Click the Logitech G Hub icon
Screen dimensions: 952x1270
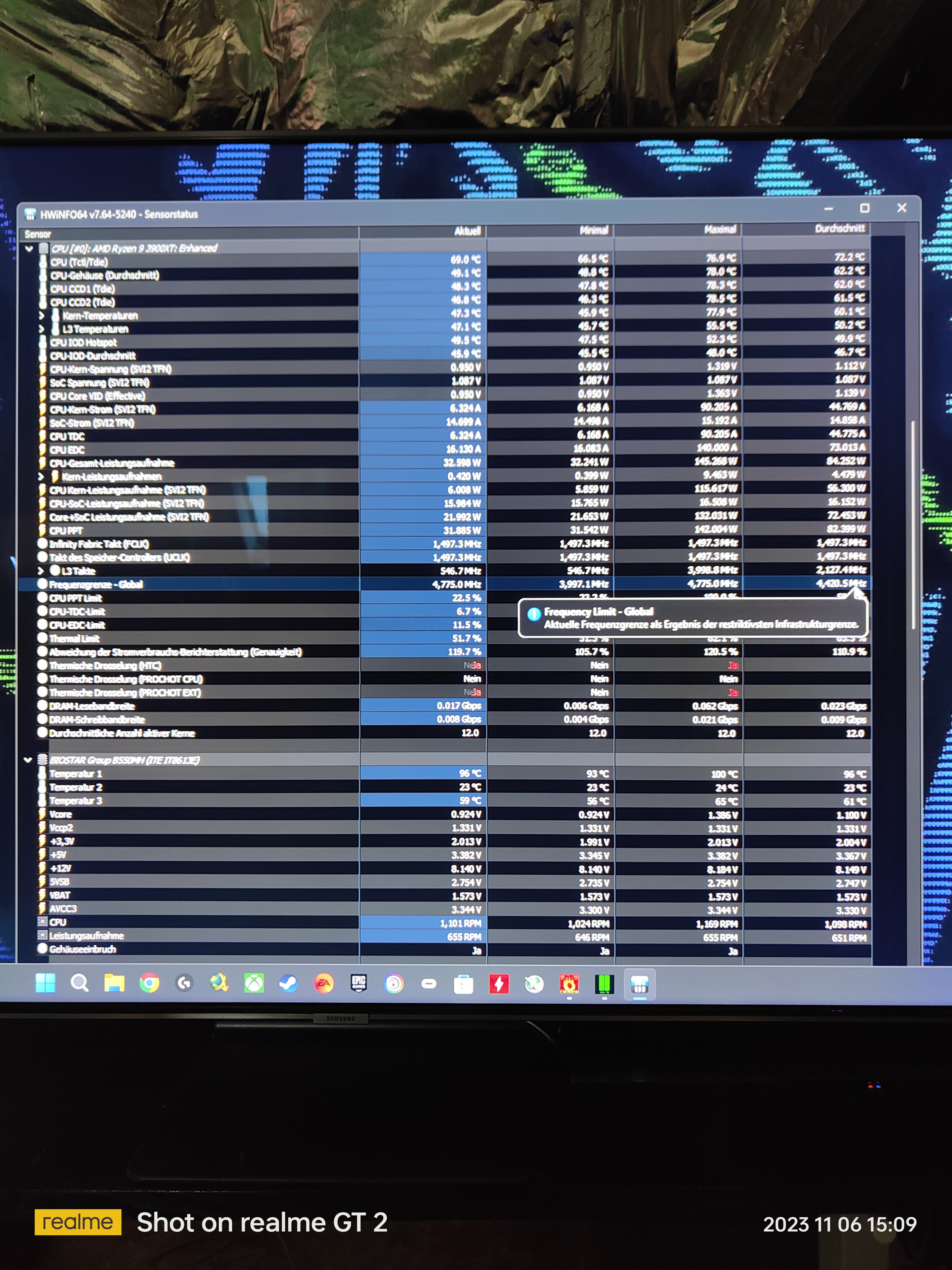(184, 984)
